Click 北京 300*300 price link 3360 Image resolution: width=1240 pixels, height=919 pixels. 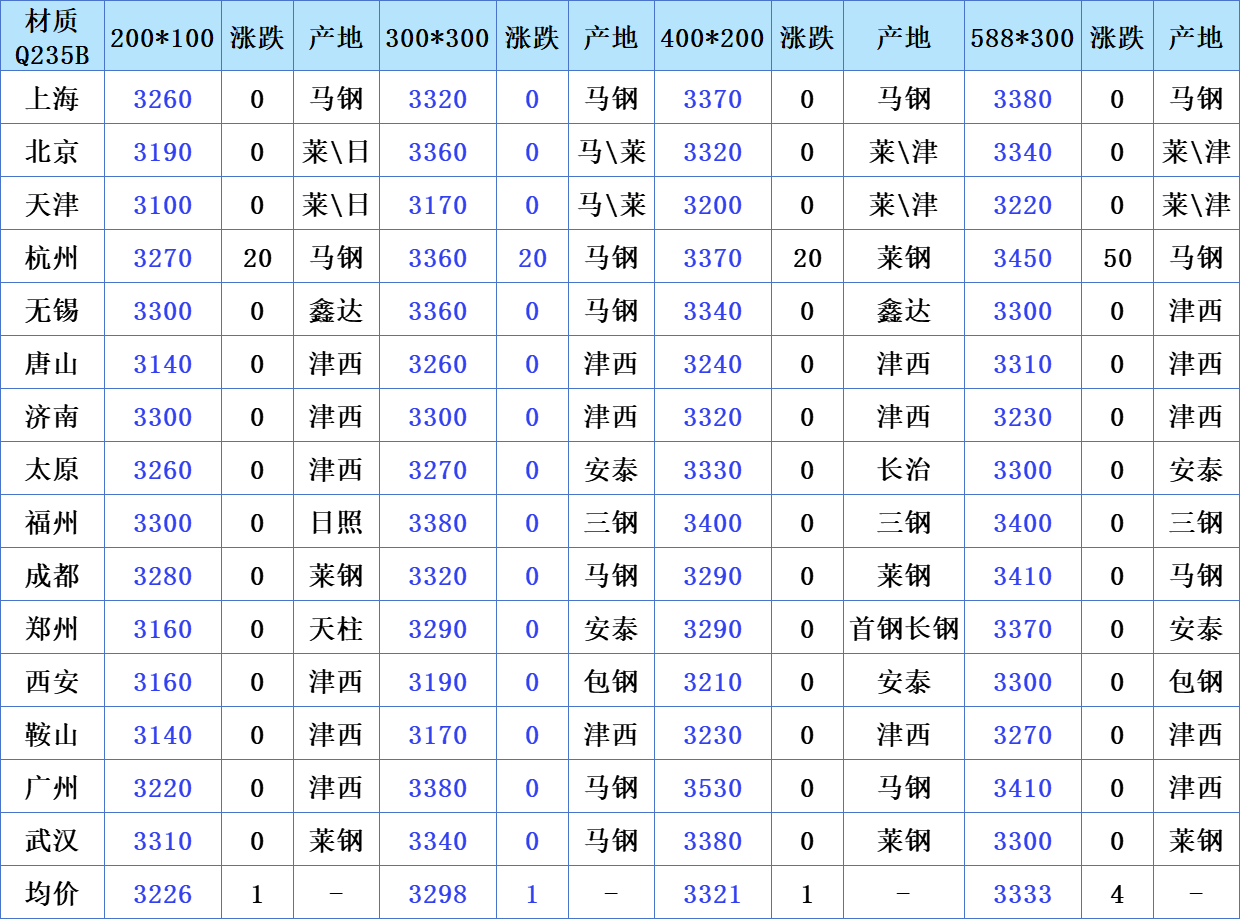tap(437, 152)
